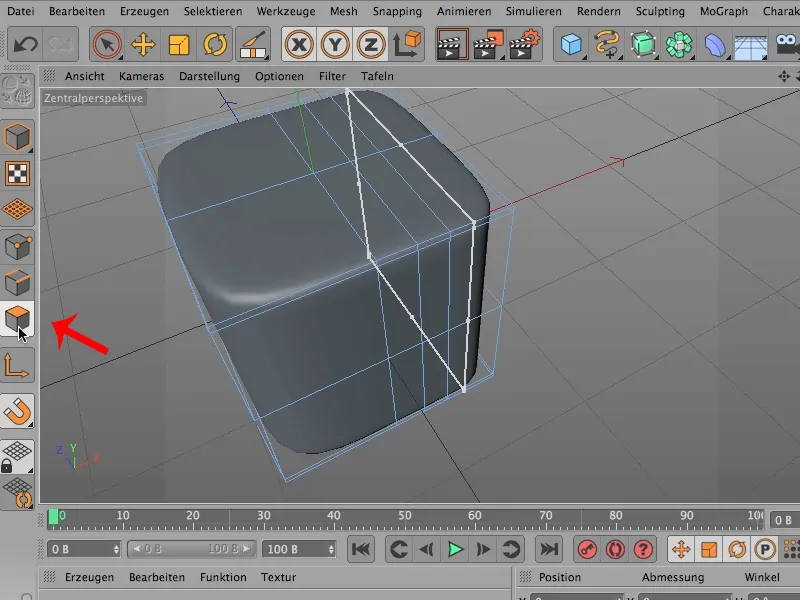Select the Live Selection tool
The image size is (800, 600).
(107, 44)
